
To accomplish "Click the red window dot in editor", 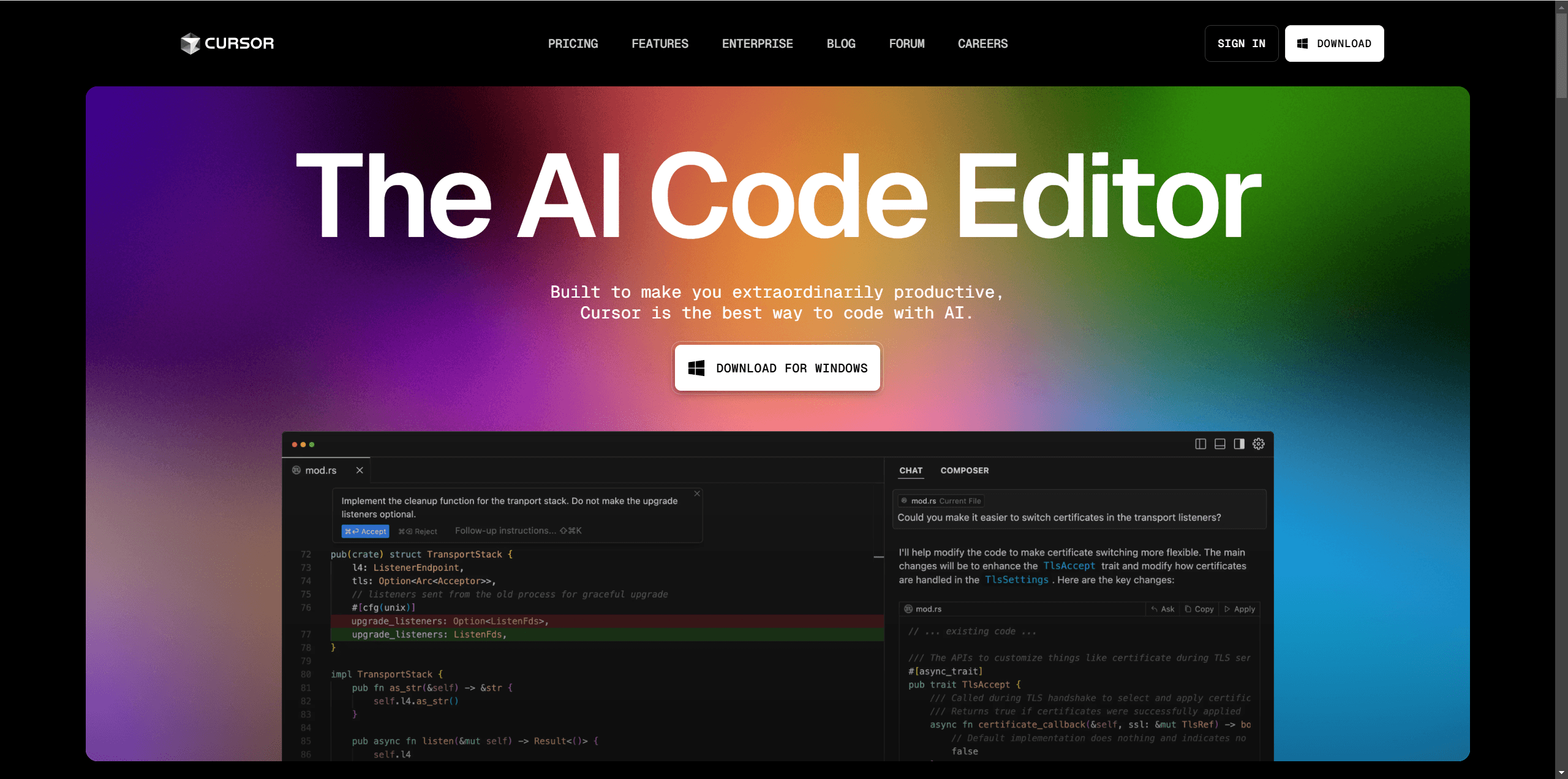I will click(295, 445).
